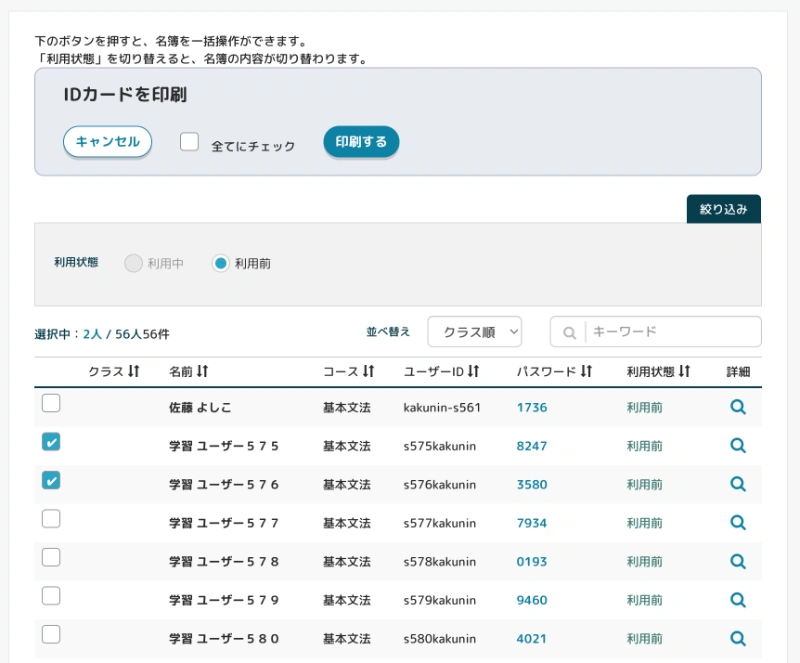Open details magnifier for 学習 ユーザー578
The image size is (800, 663).
[738, 561]
